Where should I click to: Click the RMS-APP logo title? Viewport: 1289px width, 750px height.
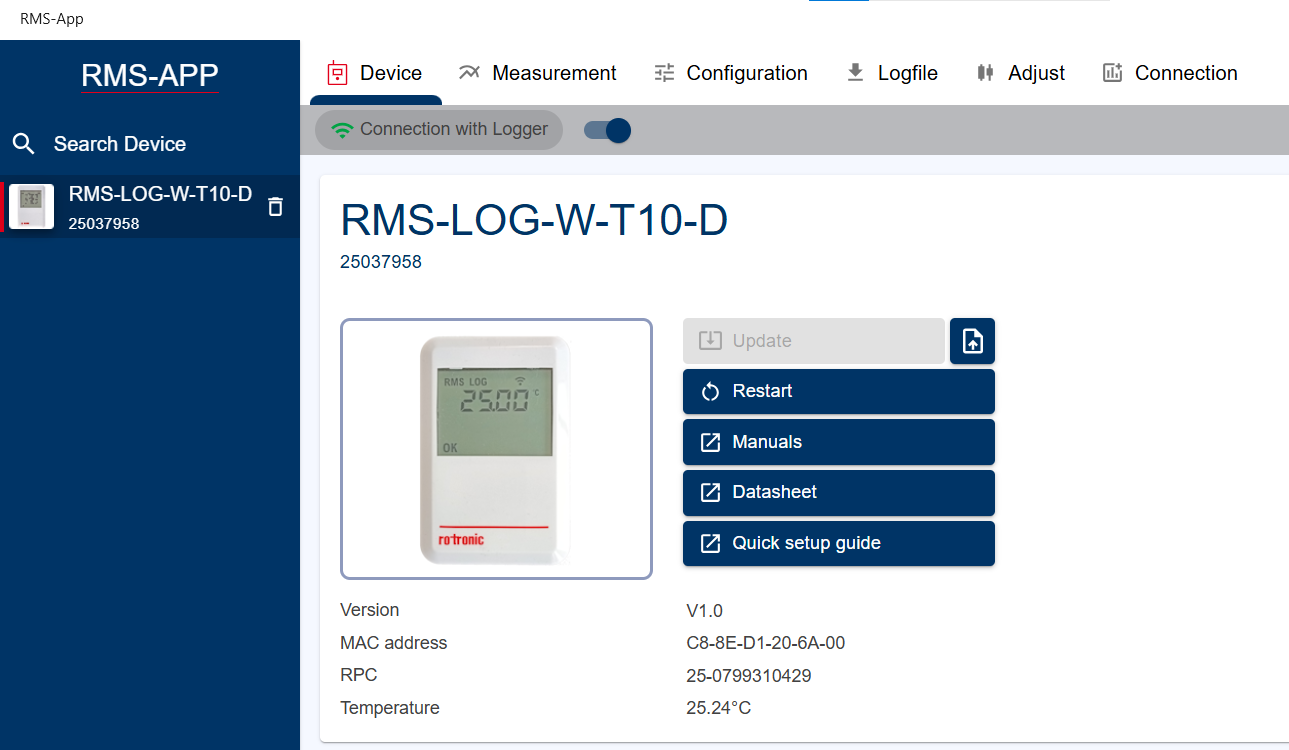coord(150,75)
